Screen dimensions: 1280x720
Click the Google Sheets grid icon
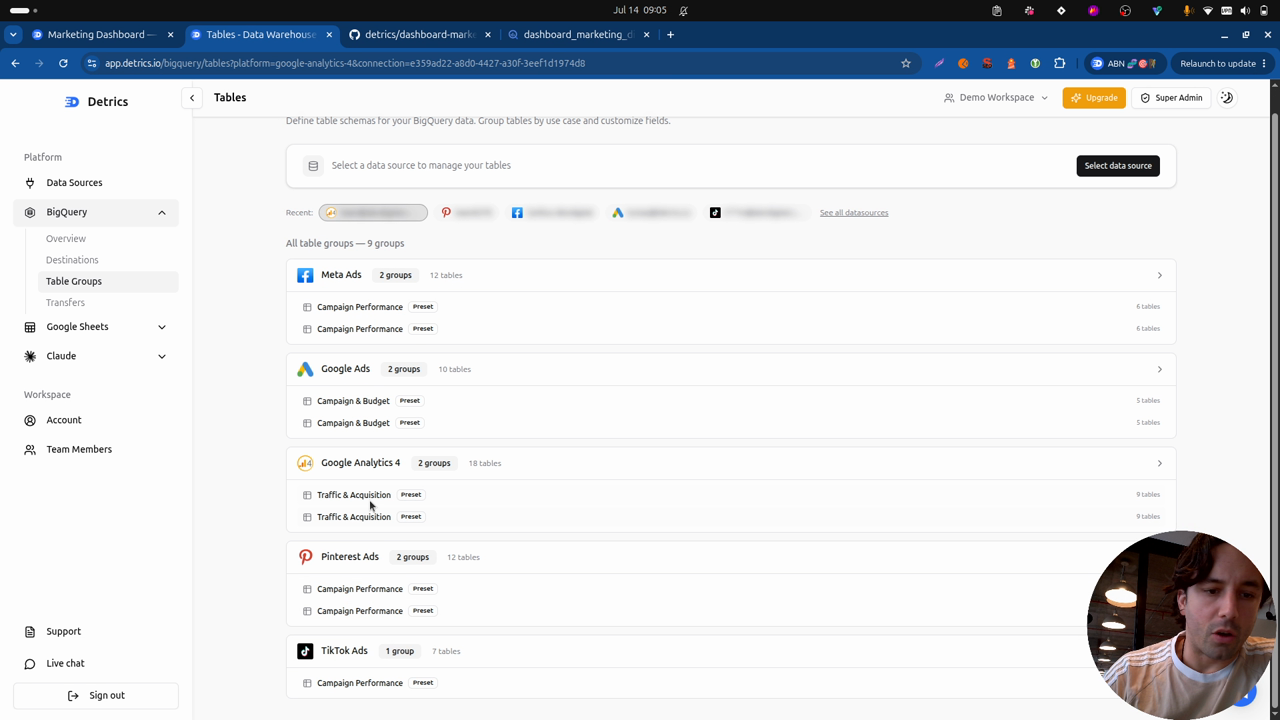click(x=30, y=327)
